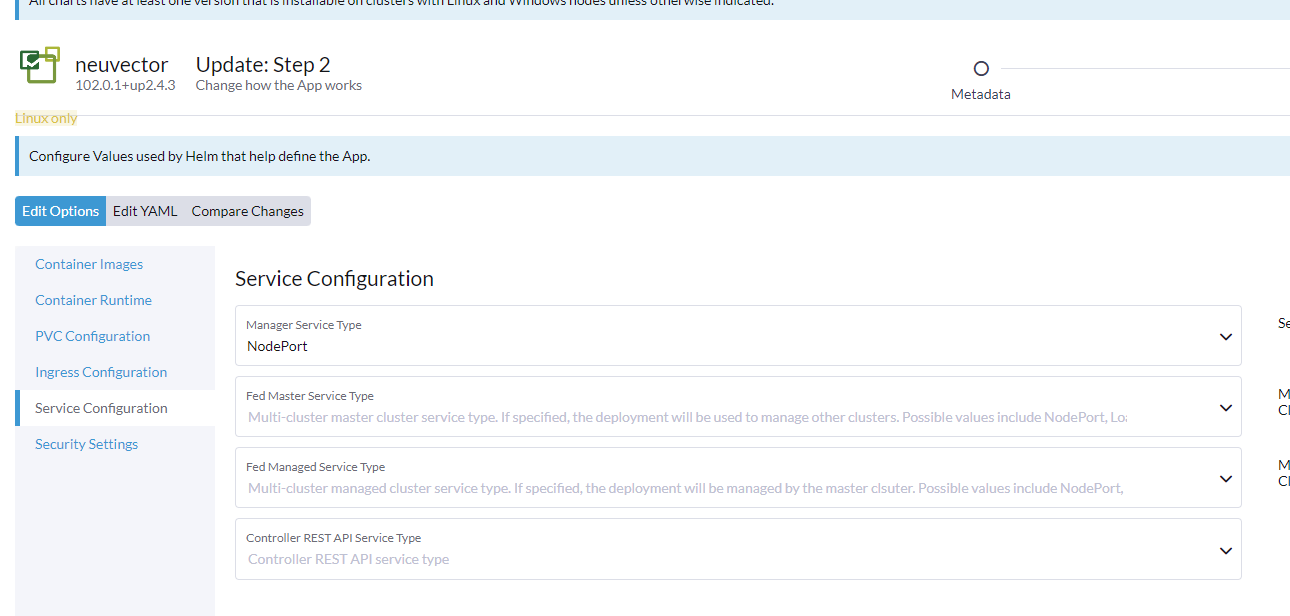Click the Manager Service Type NodePort value
The height and width of the screenshot is (616, 1290).
click(276, 345)
